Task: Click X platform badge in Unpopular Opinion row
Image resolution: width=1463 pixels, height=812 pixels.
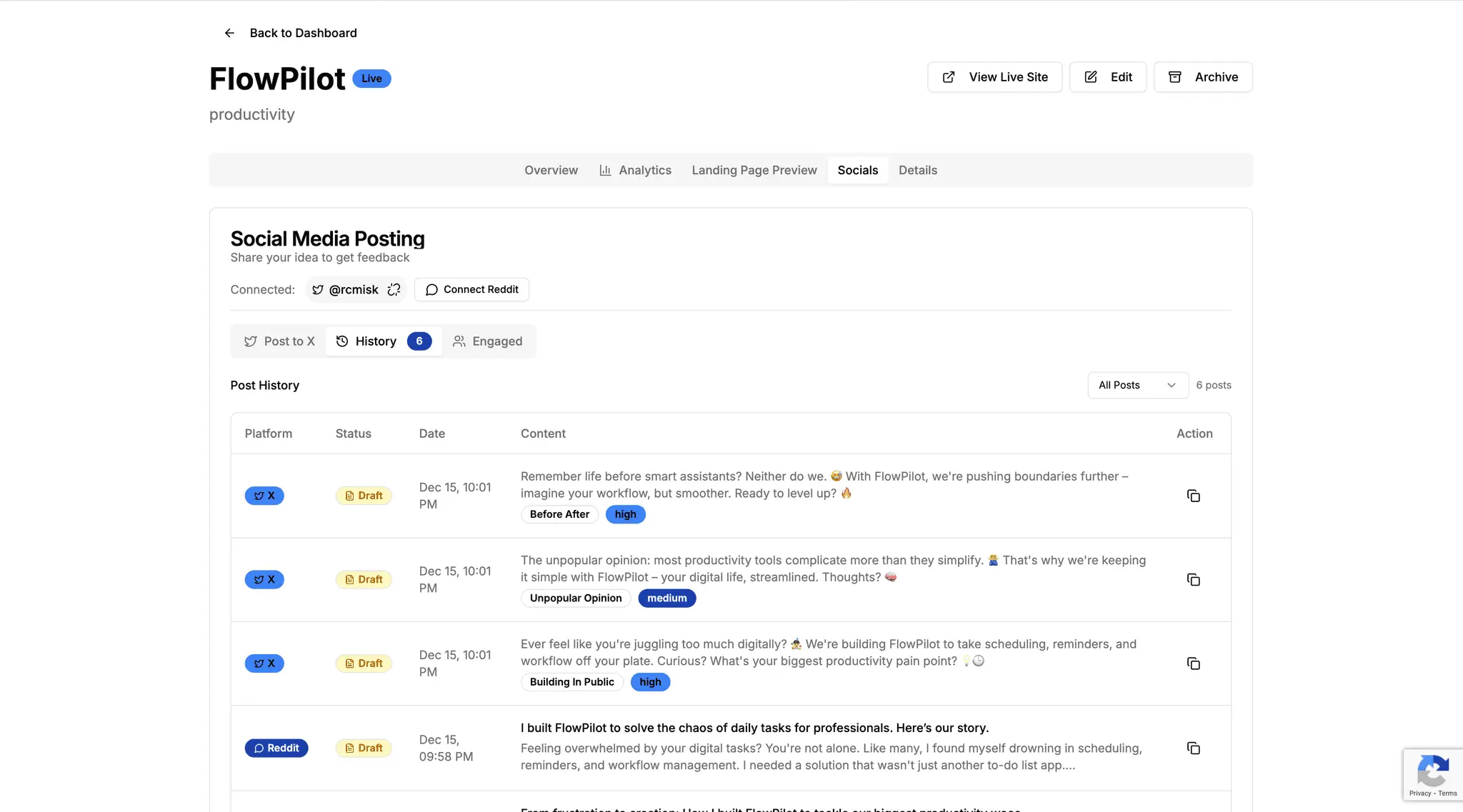Action: pyautogui.click(x=264, y=579)
